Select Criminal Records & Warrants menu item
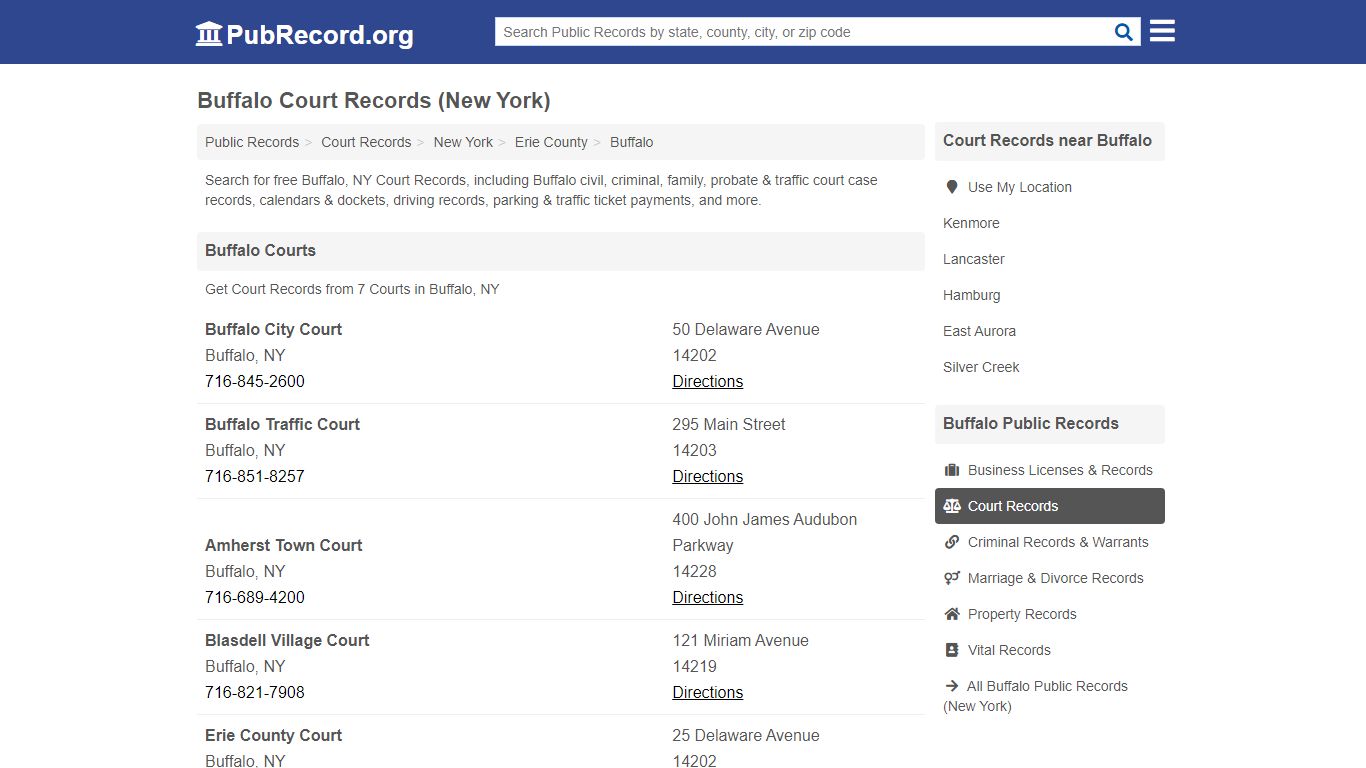Viewport: 1366px width, 768px height. pyautogui.click(x=1050, y=542)
